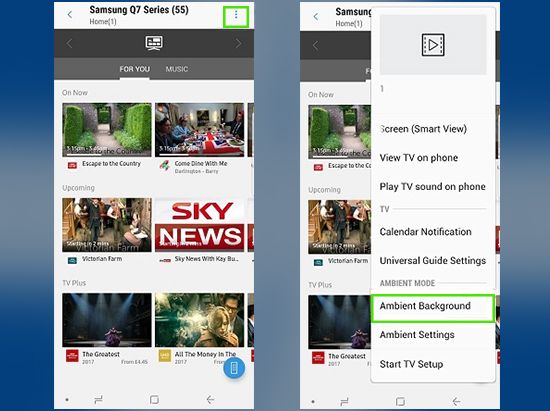Select Play TV sound on phone
The image size is (550, 411).
pyautogui.click(x=432, y=186)
